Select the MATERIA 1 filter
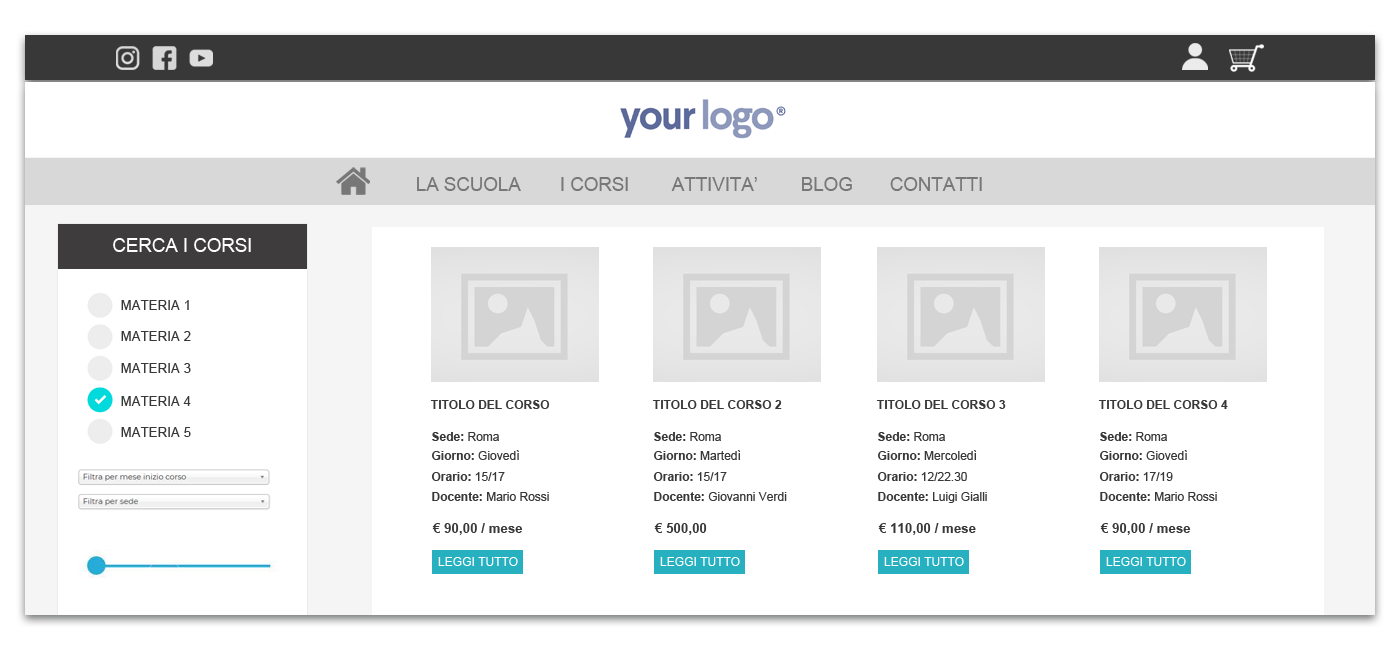 point(100,305)
